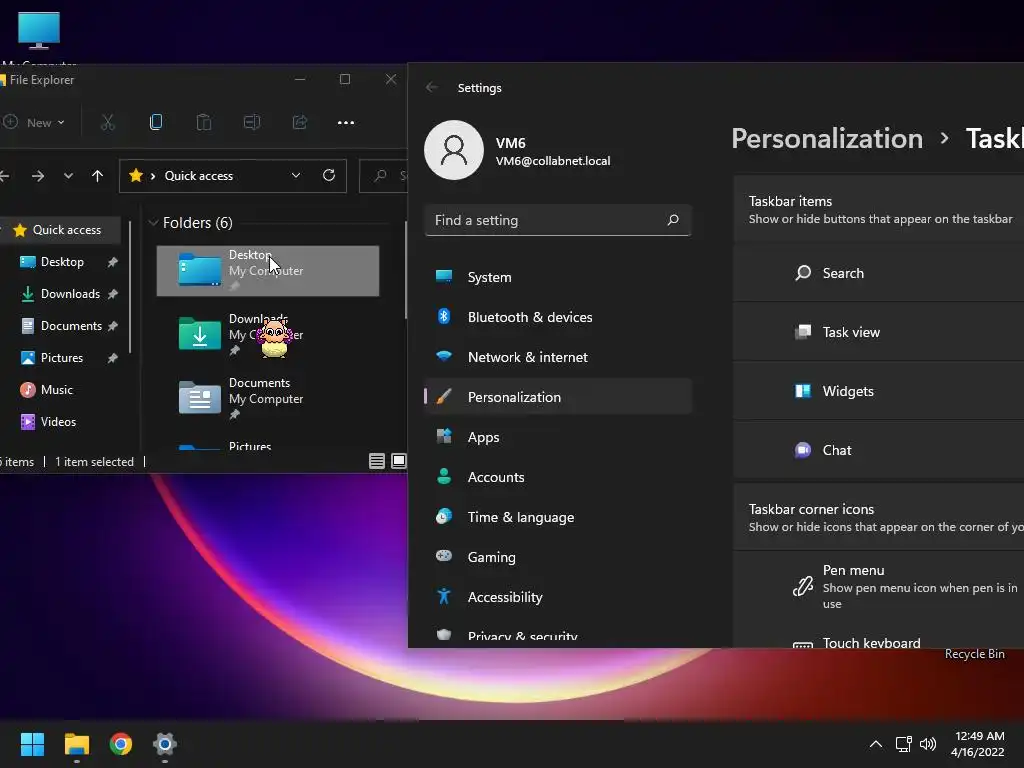Select the Documents folder in Folders list
Viewport: 1024px width, 768px height.
[268, 398]
